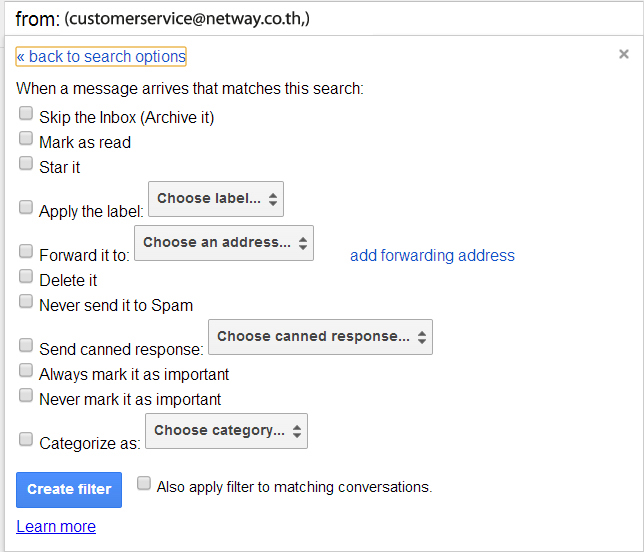Enable Never send it to Spam
This screenshot has height=552, width=644.
click(26, 301)
